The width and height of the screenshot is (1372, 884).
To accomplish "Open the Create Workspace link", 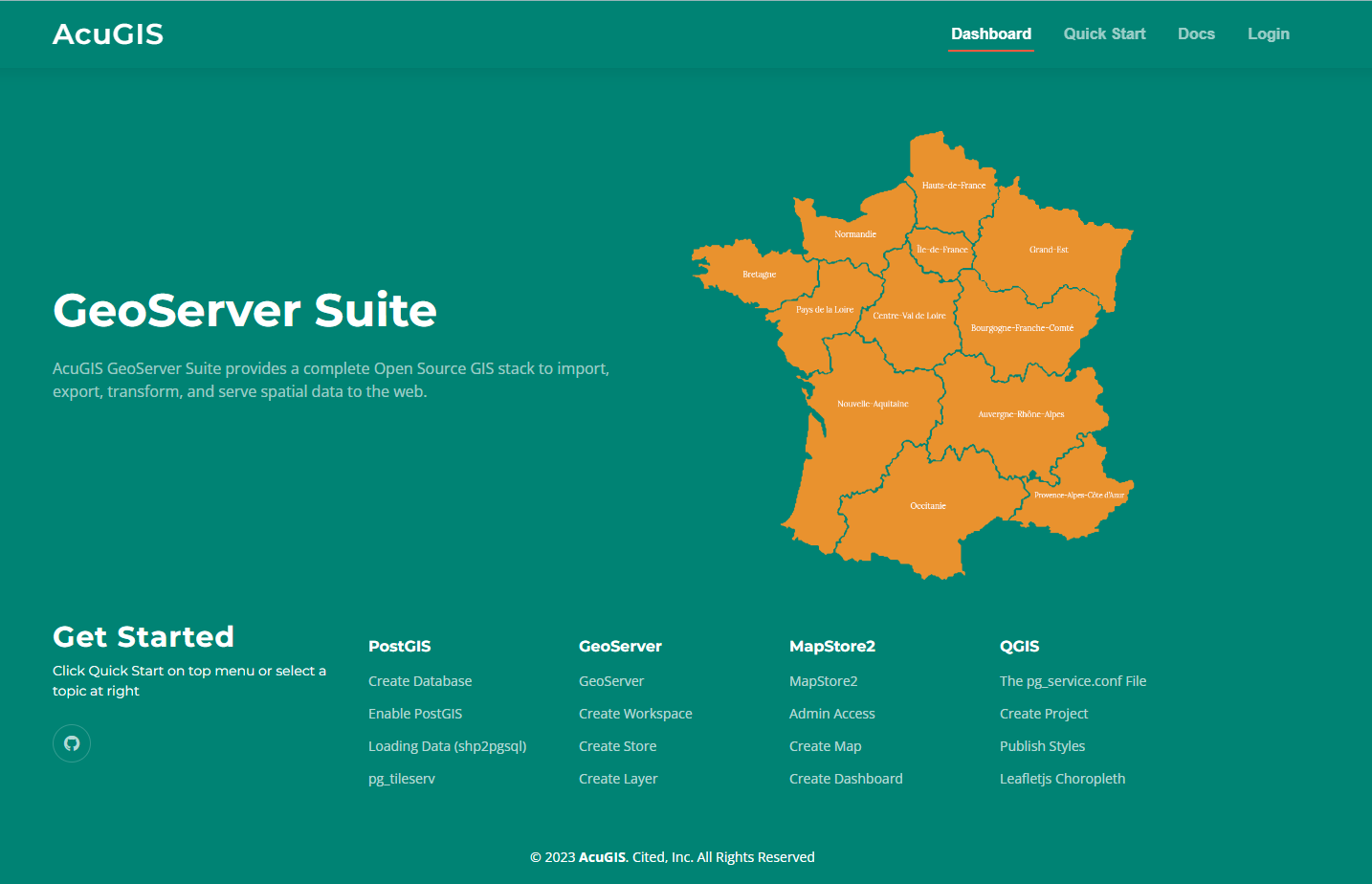I will (x=635, y=714).
